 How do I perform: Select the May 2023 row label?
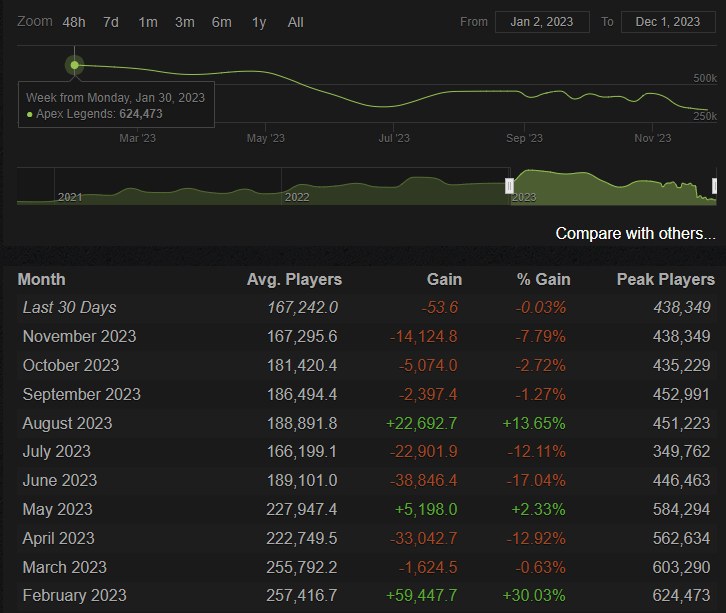click(57, 510)
